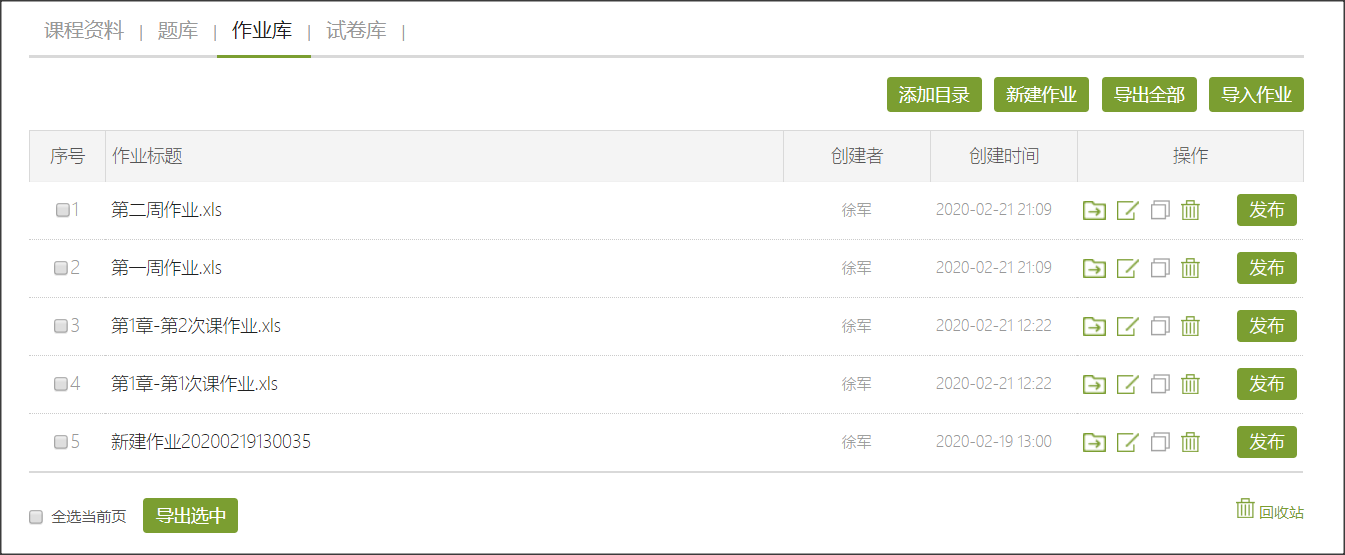This screenshot has height=555, width=1345.
Task: Switch to the 题库 tab
Action: 178,31
